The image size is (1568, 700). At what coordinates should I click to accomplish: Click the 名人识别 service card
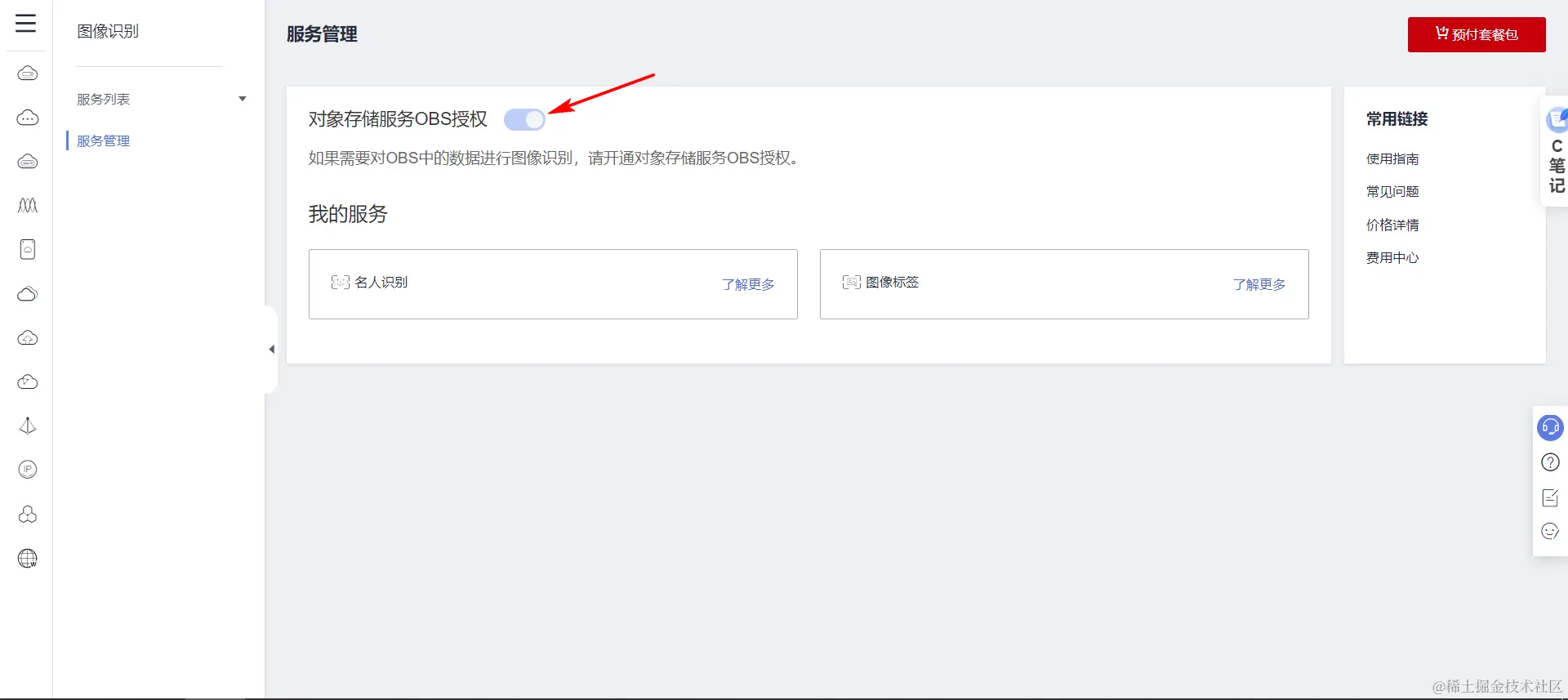click(553, 284)
